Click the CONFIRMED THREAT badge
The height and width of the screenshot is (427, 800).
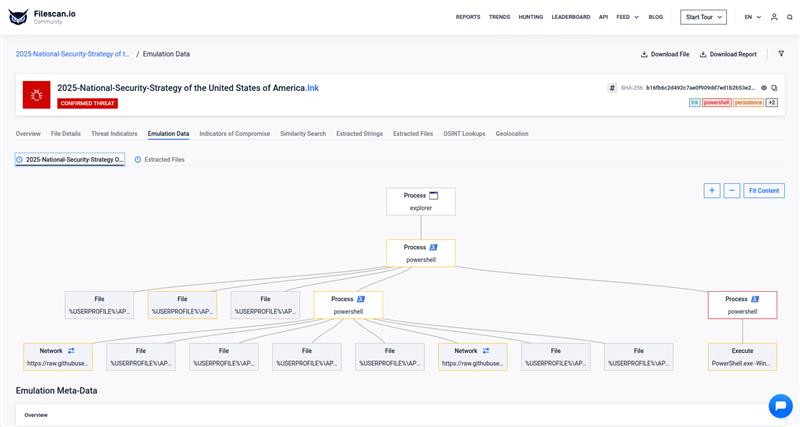pyautogui.click(x=88, y=103)
